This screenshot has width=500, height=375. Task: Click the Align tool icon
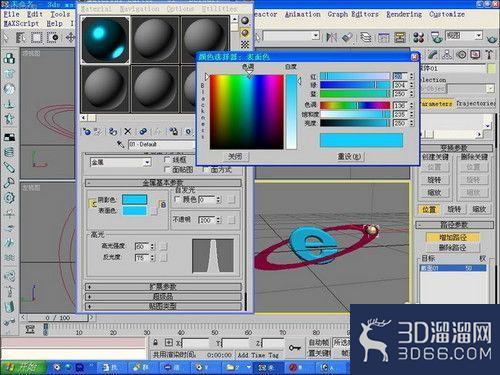point(347,37)
